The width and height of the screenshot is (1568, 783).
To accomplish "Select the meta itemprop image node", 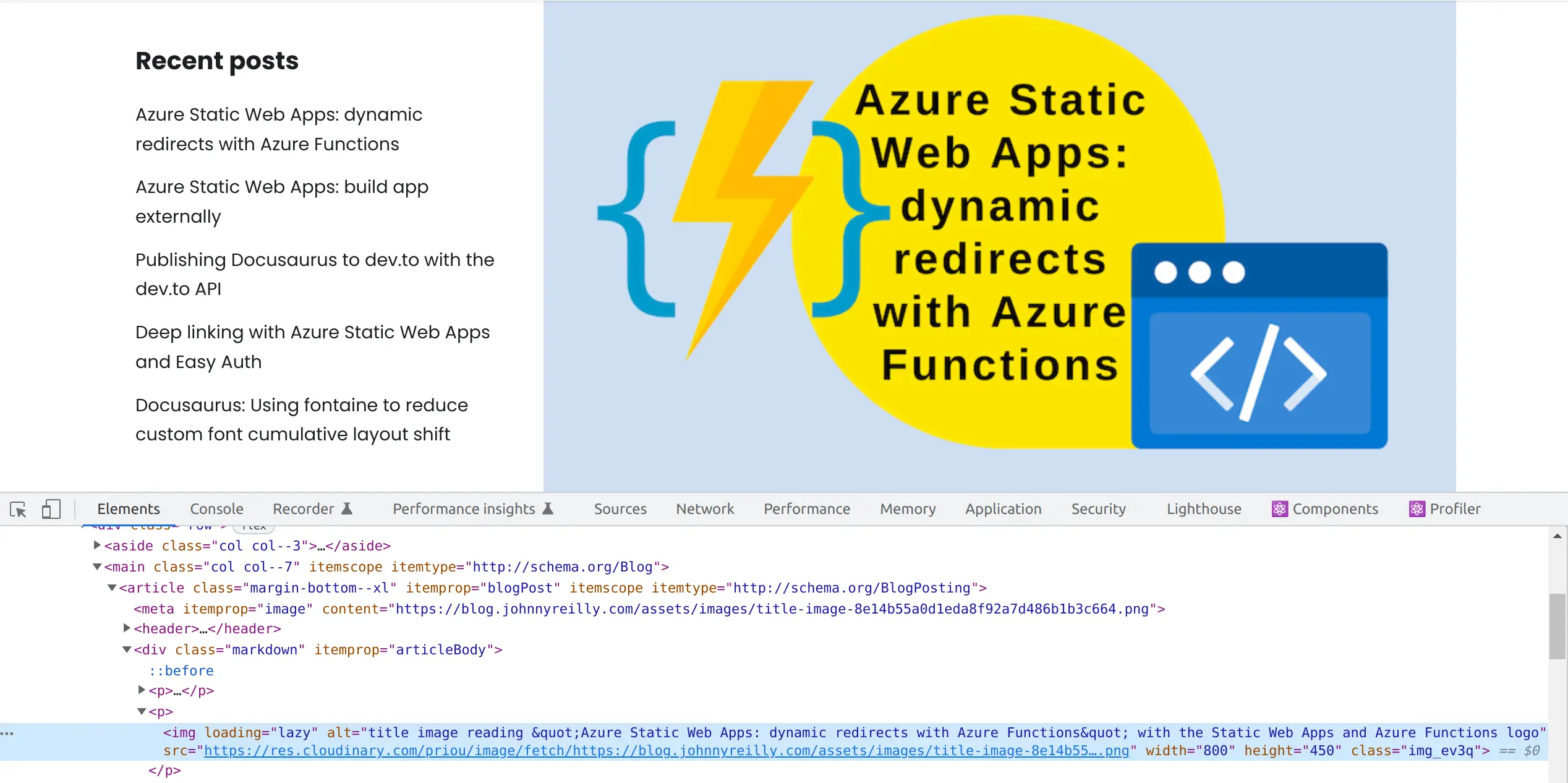I will coord(649,609).
